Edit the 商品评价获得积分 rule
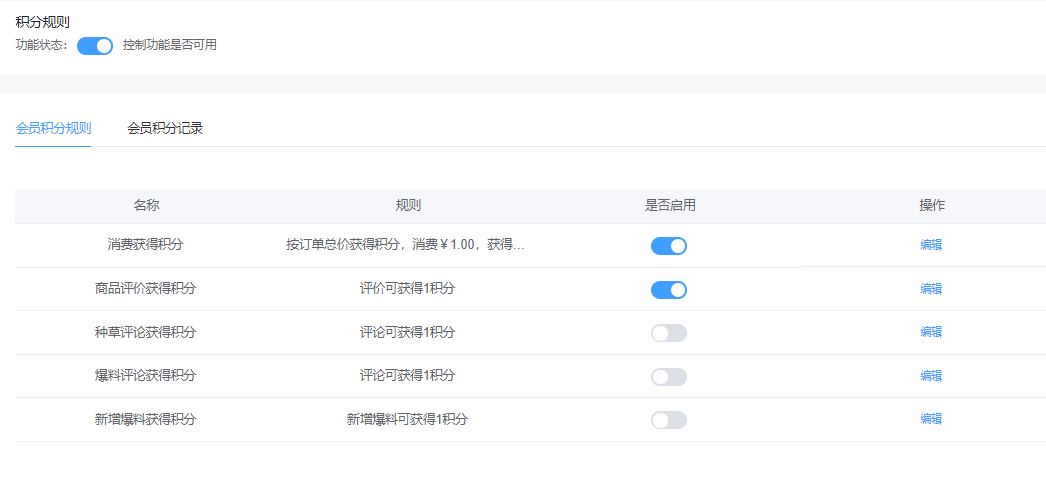Image resolution: width=1046 pixels, height=482 pixels. coord(931,289)
